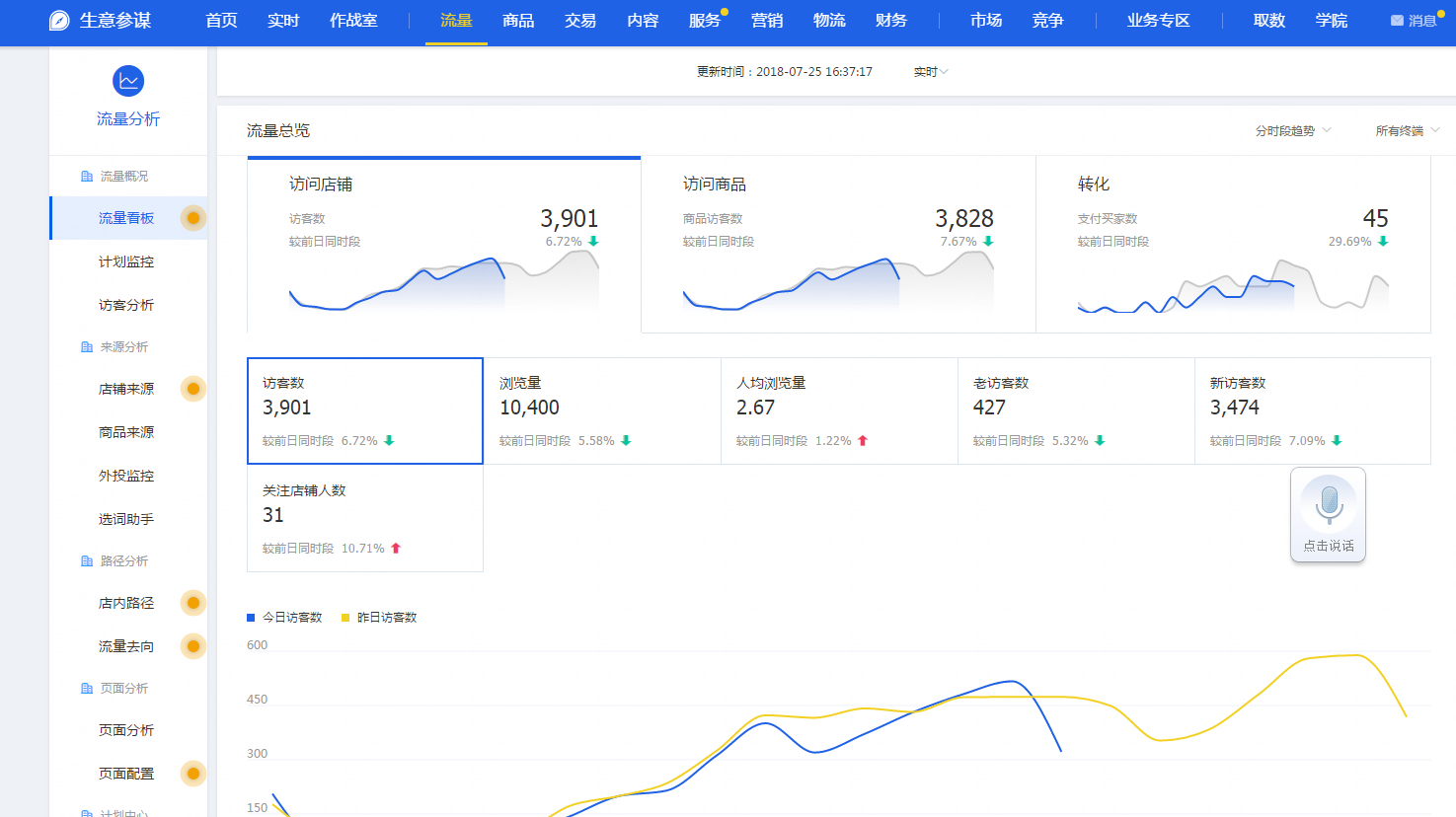Open 取数 in top navigation

coord(1269,21)
